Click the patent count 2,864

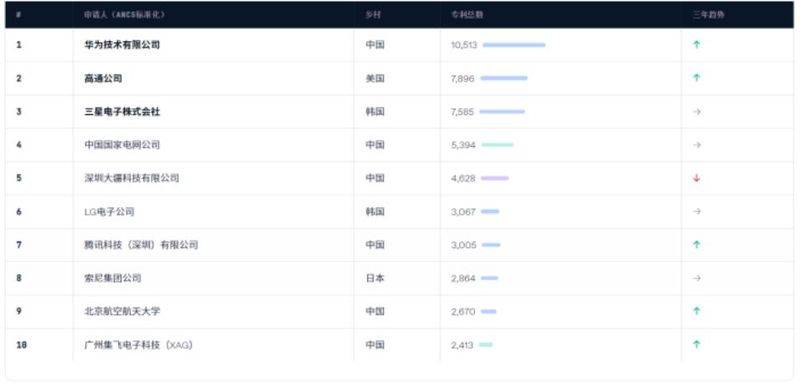(463, 278)
